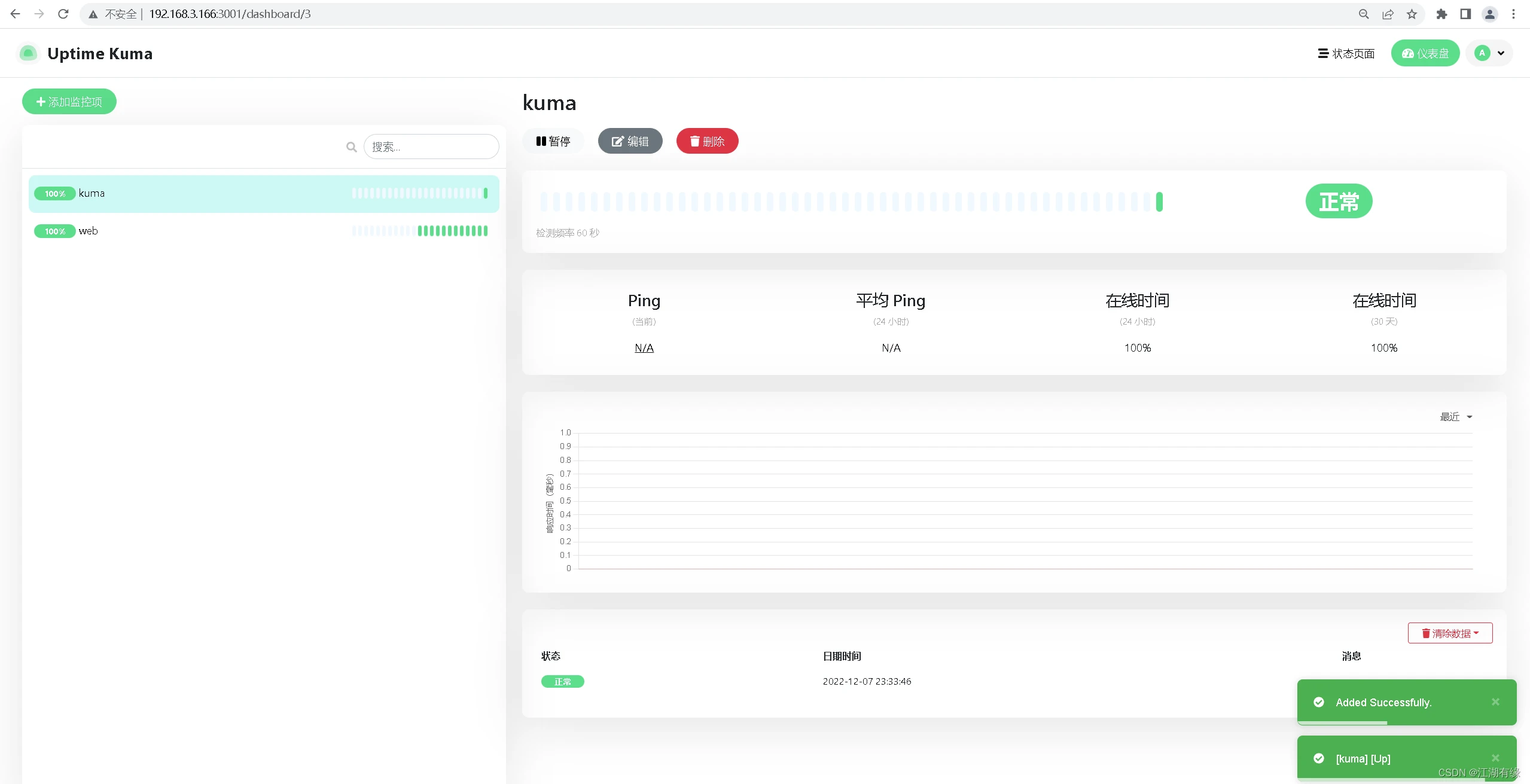Screen dimensions: 1530x784
Task: Click the share page icon
Action: [x=1388, y=14]
